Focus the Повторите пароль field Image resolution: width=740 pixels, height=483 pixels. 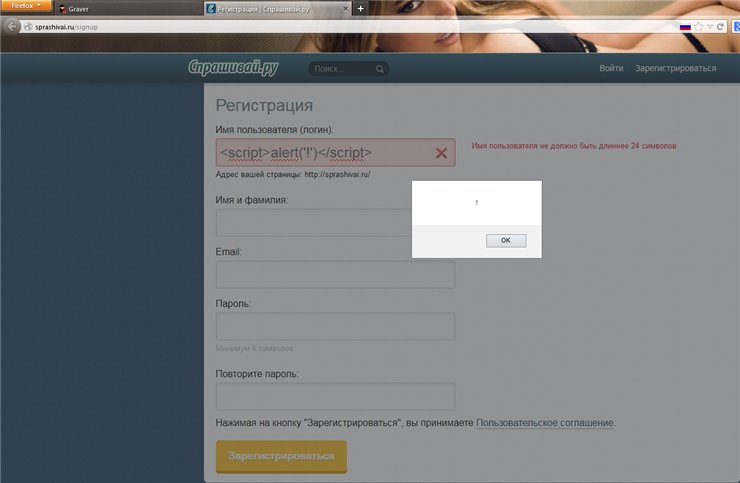pyautogui.click(x=336, y=397)
